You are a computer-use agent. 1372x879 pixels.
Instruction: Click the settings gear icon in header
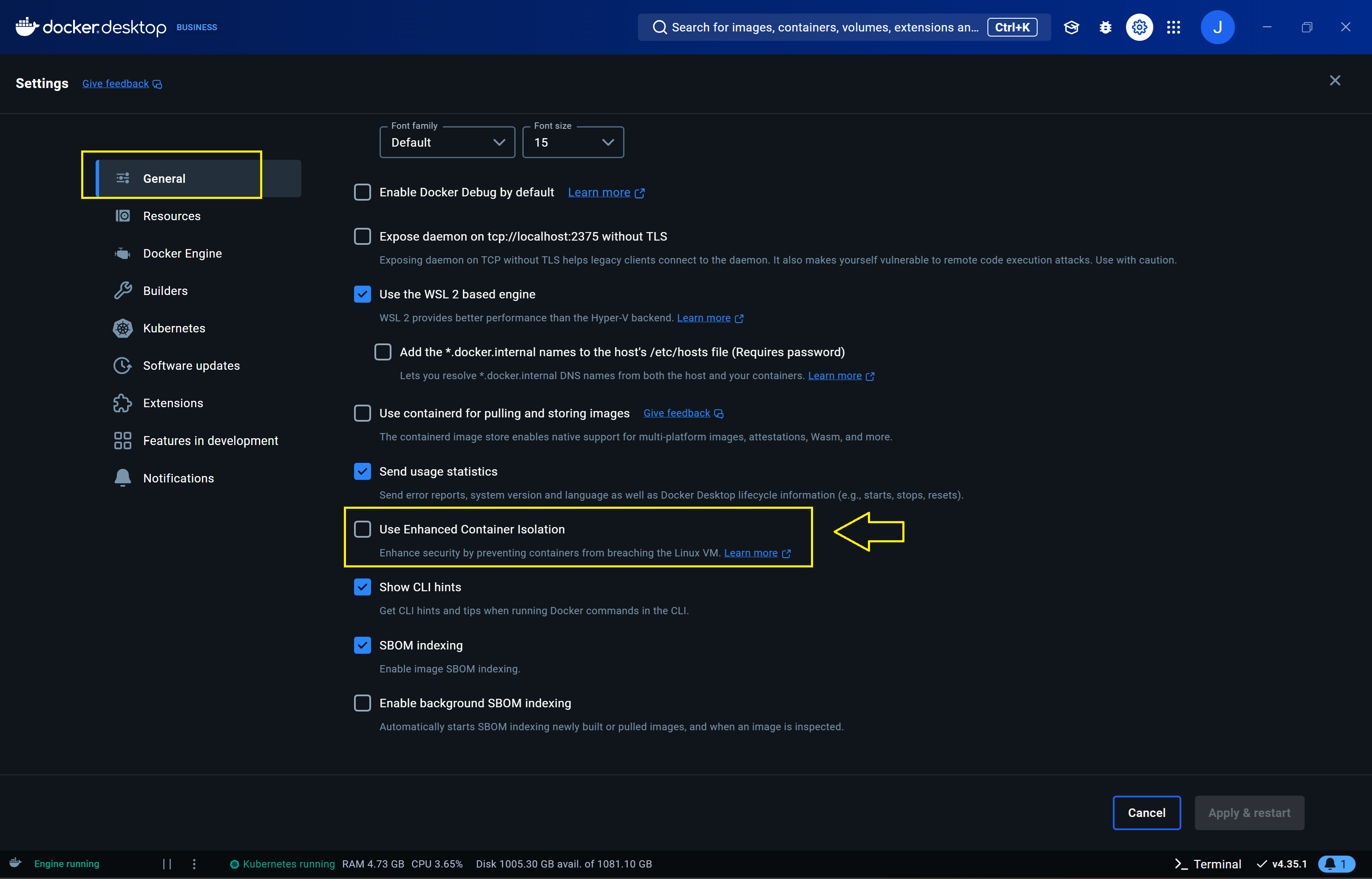[1139, 27]
